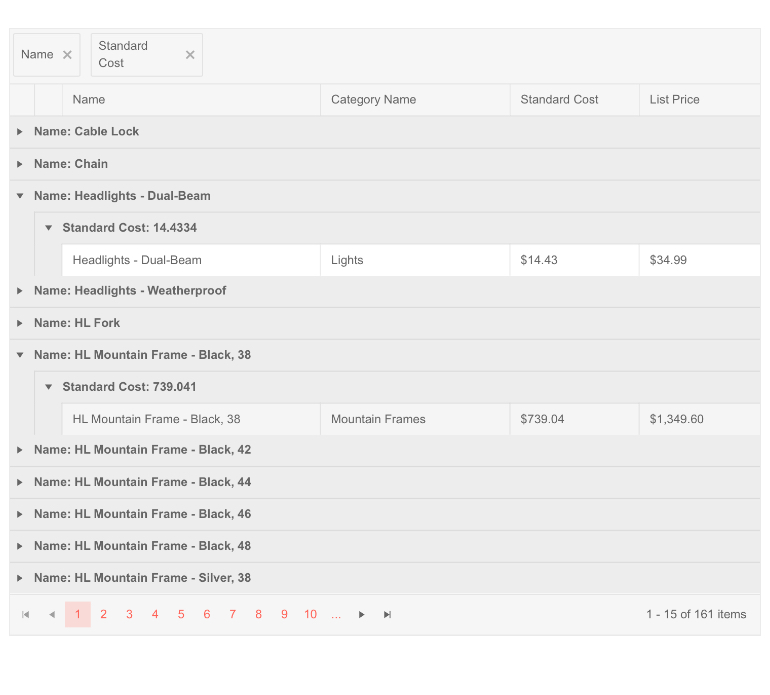Screen dimensions: 770x695
Task: Click the 'Name: Chain' group text
Action: (71, 164)
